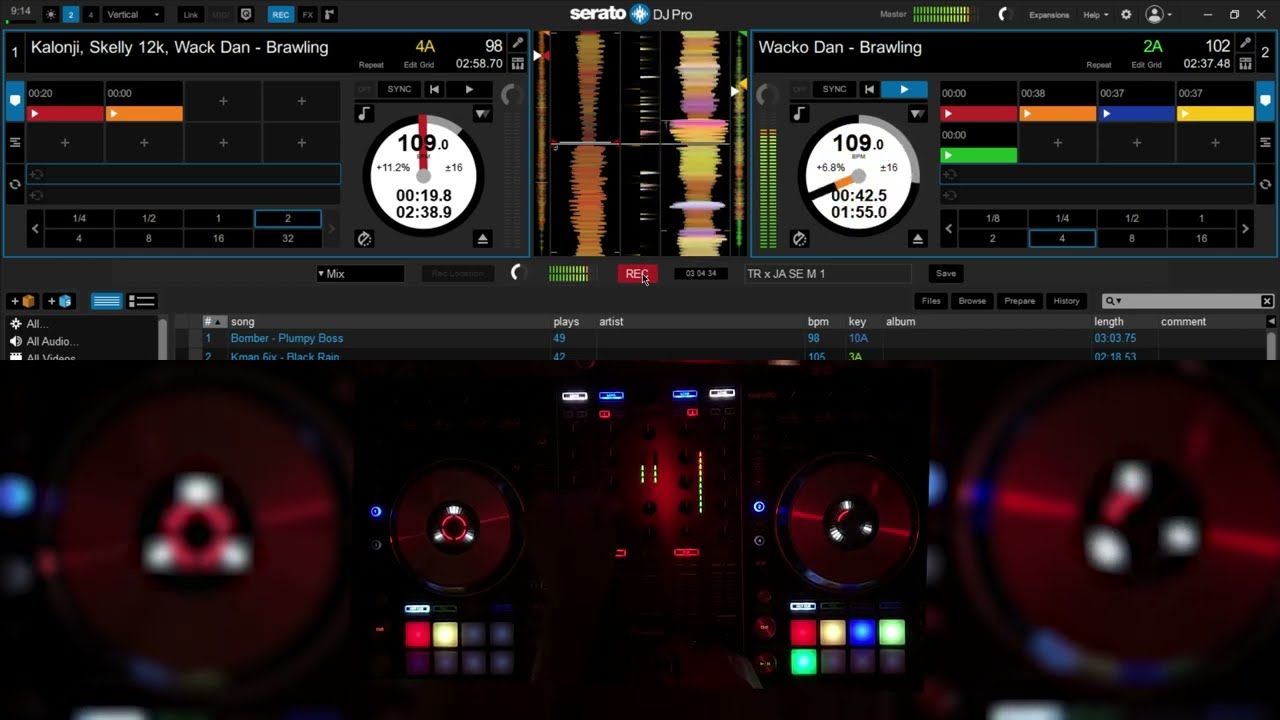1280x720 pixels.
Task: Eject track from deck 2
Action: click(918, 239)
